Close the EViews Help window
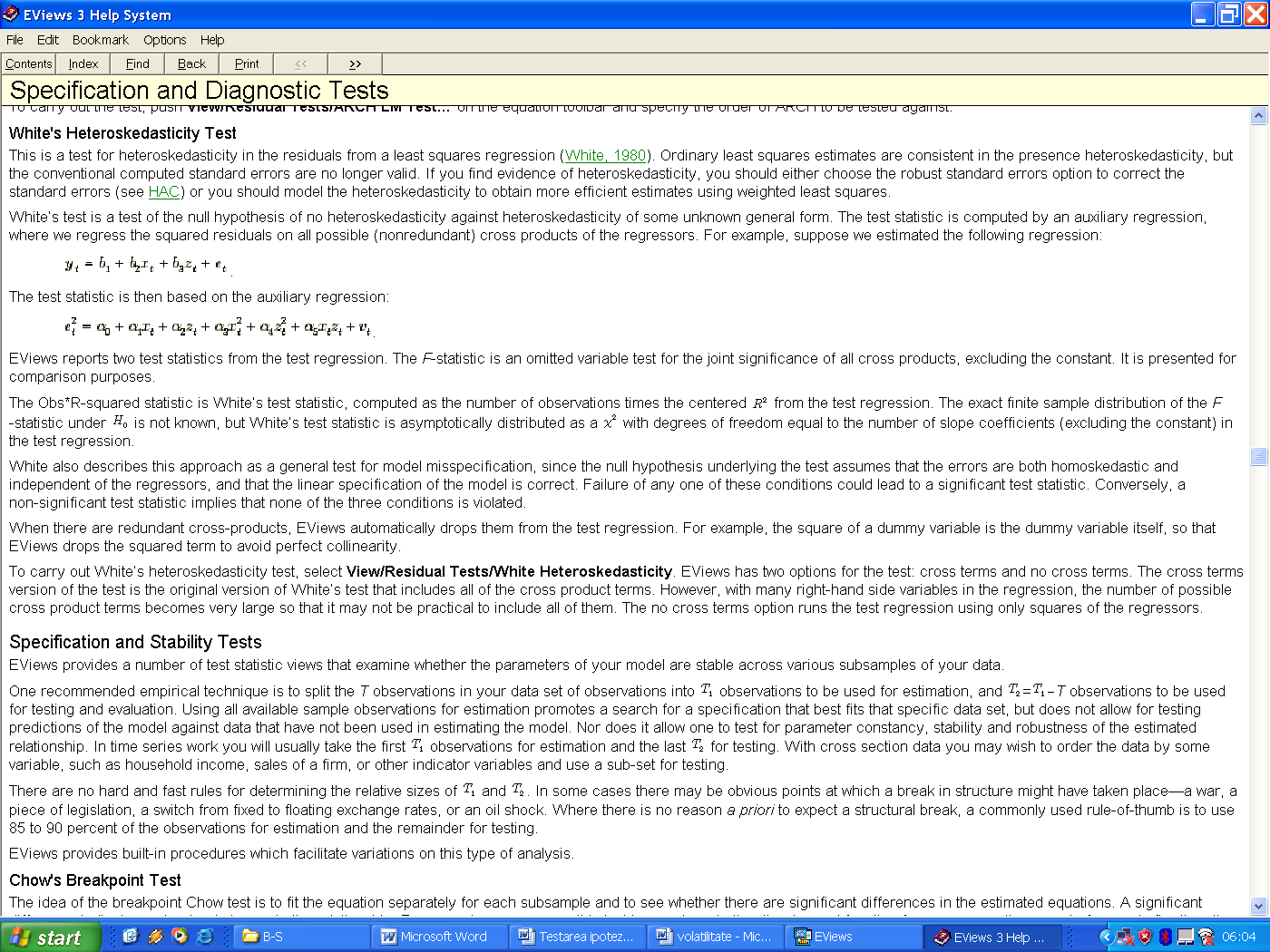 [1255, 14]
